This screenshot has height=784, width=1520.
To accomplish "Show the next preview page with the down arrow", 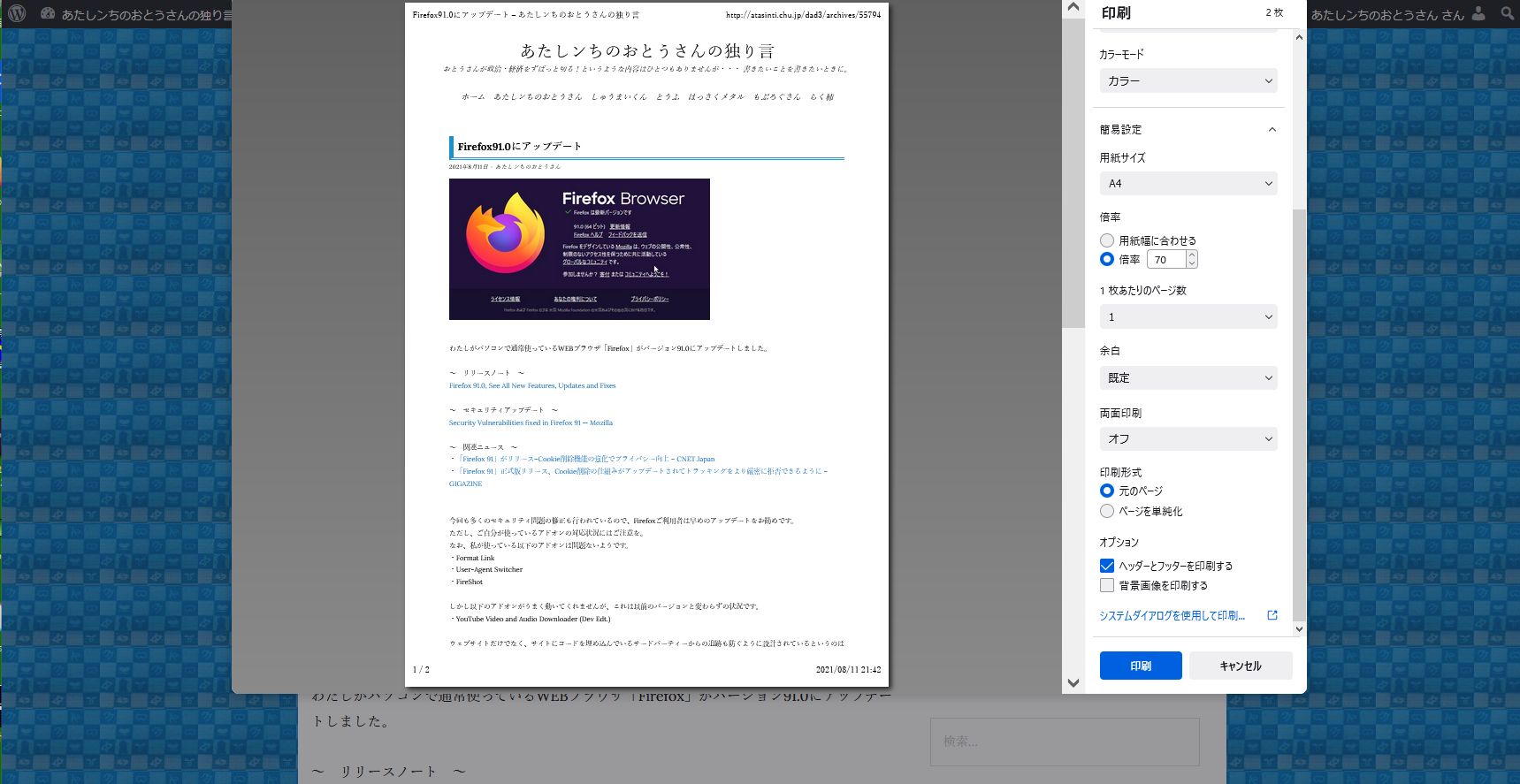I will pyautogui.click(x=1073, y=682).
